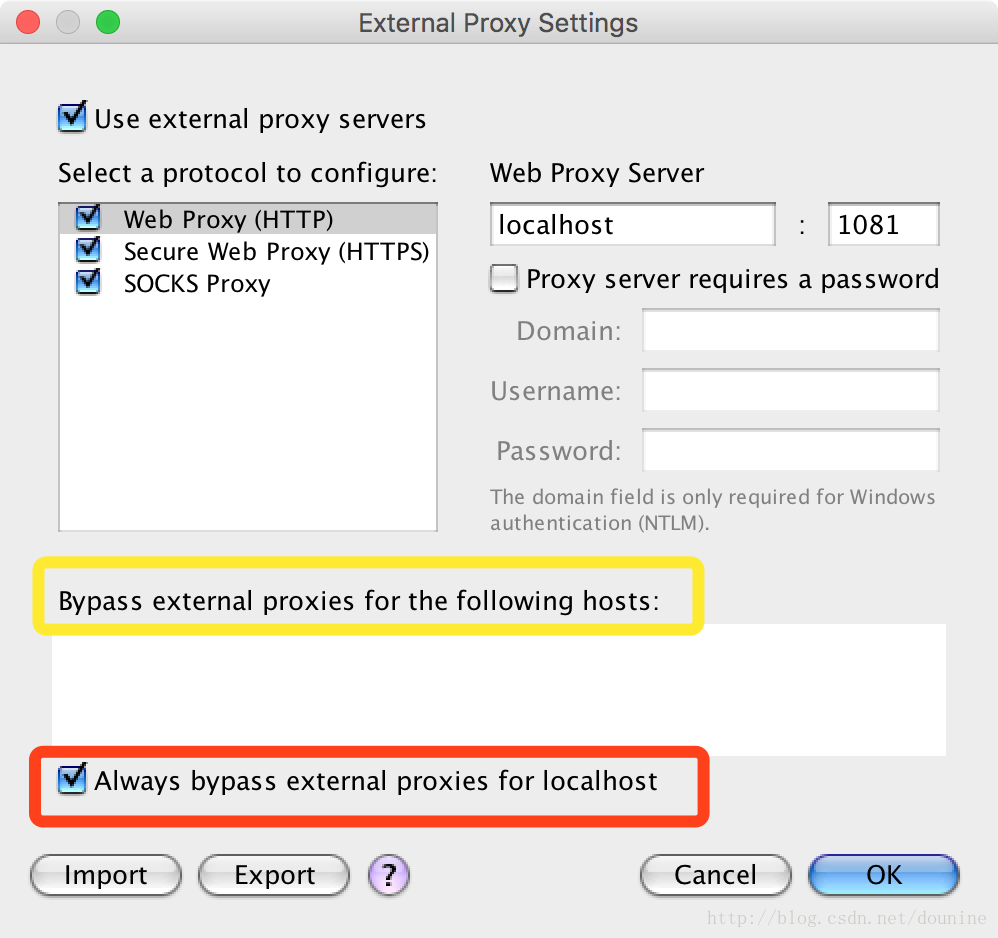Click the port field showing 1081

883,224
